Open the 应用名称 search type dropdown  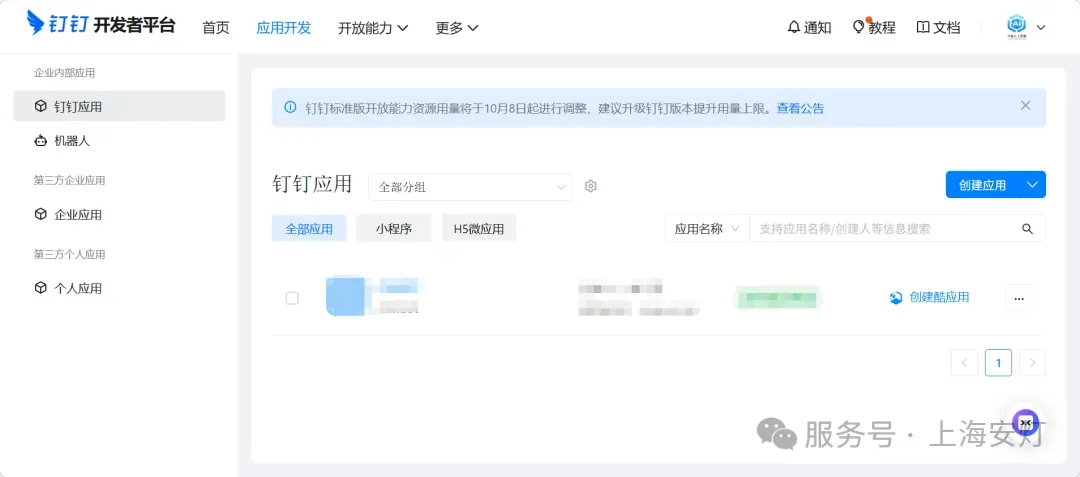(707, 229)
